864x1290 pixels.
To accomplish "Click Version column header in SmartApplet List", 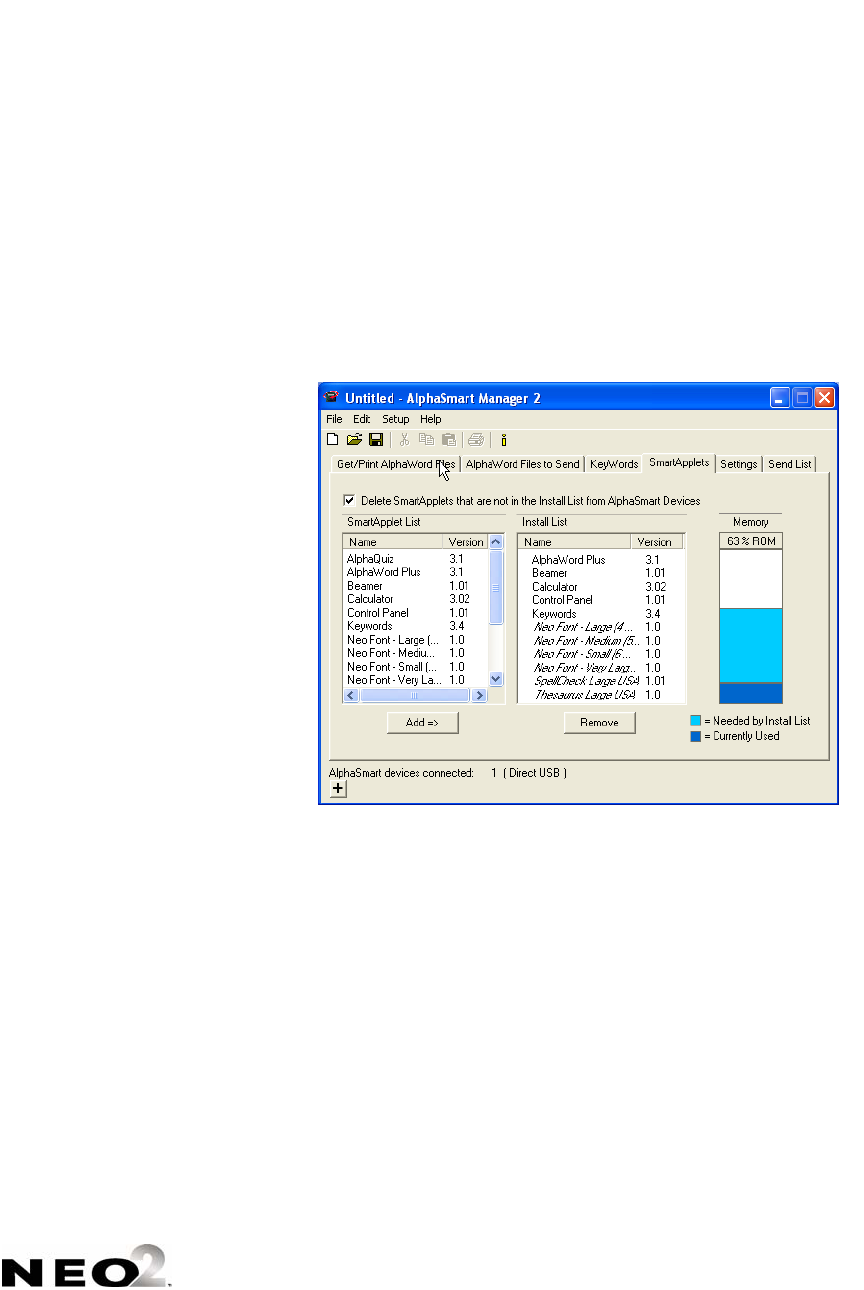I will tap(467, 541).
